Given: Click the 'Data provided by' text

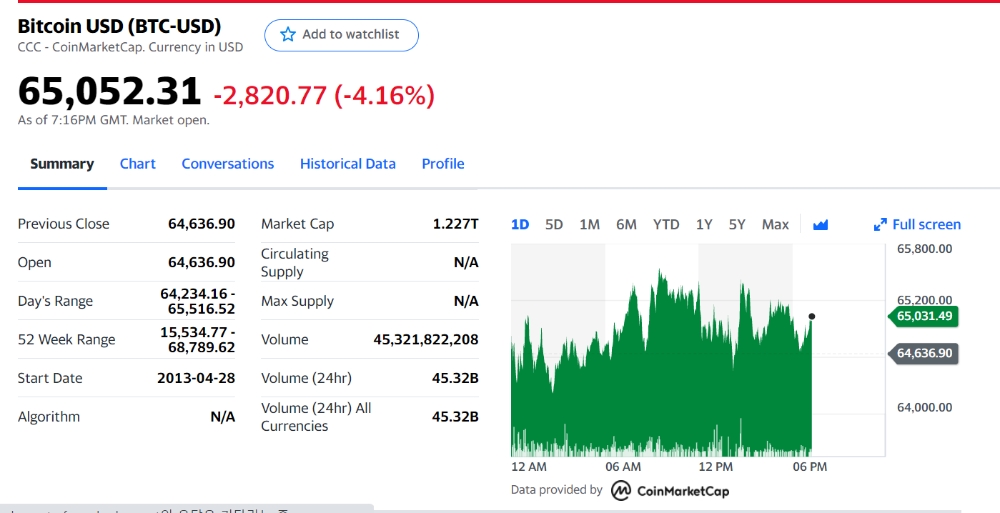Looking at the screenshot, I should pos(556,490).
